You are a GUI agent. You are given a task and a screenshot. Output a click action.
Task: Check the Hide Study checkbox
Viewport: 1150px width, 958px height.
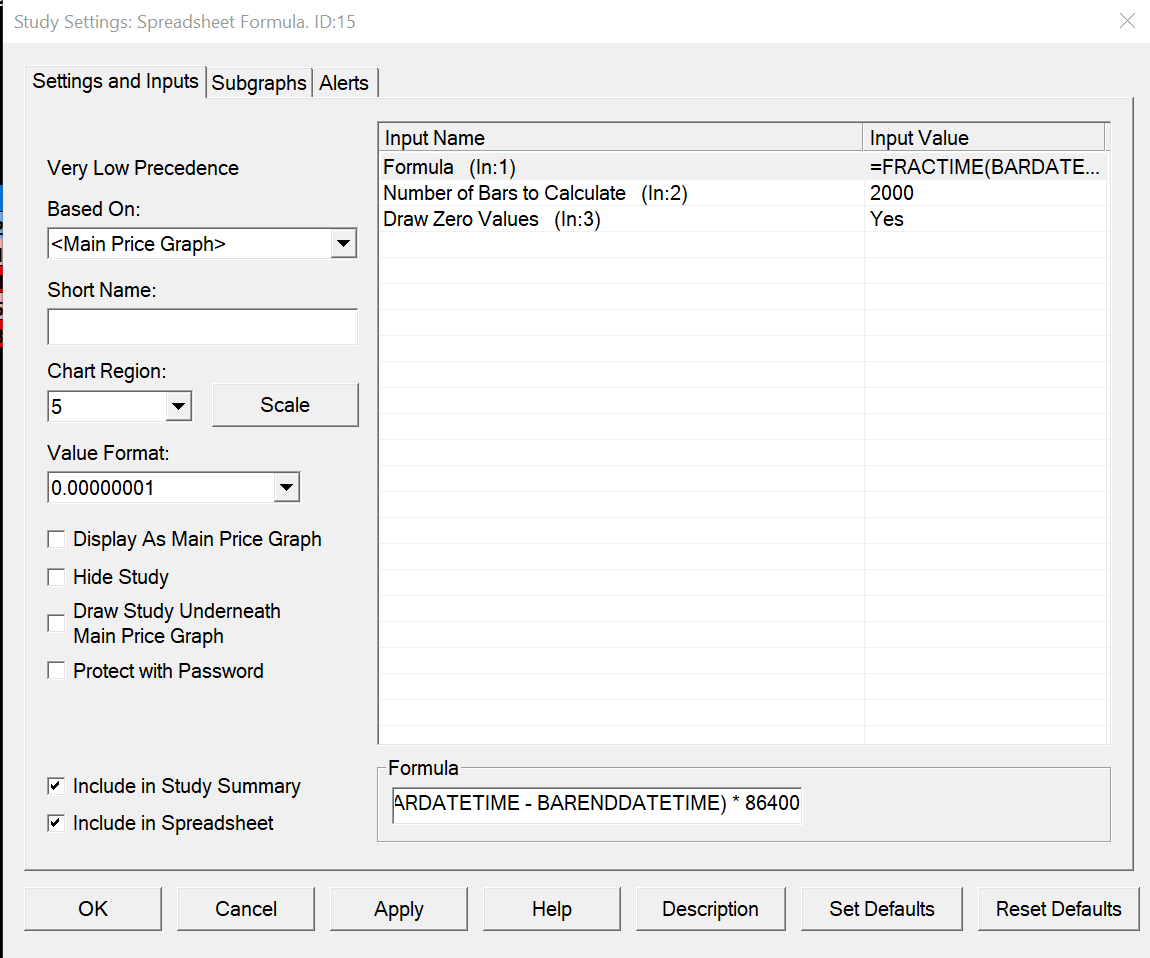[57, 578]
